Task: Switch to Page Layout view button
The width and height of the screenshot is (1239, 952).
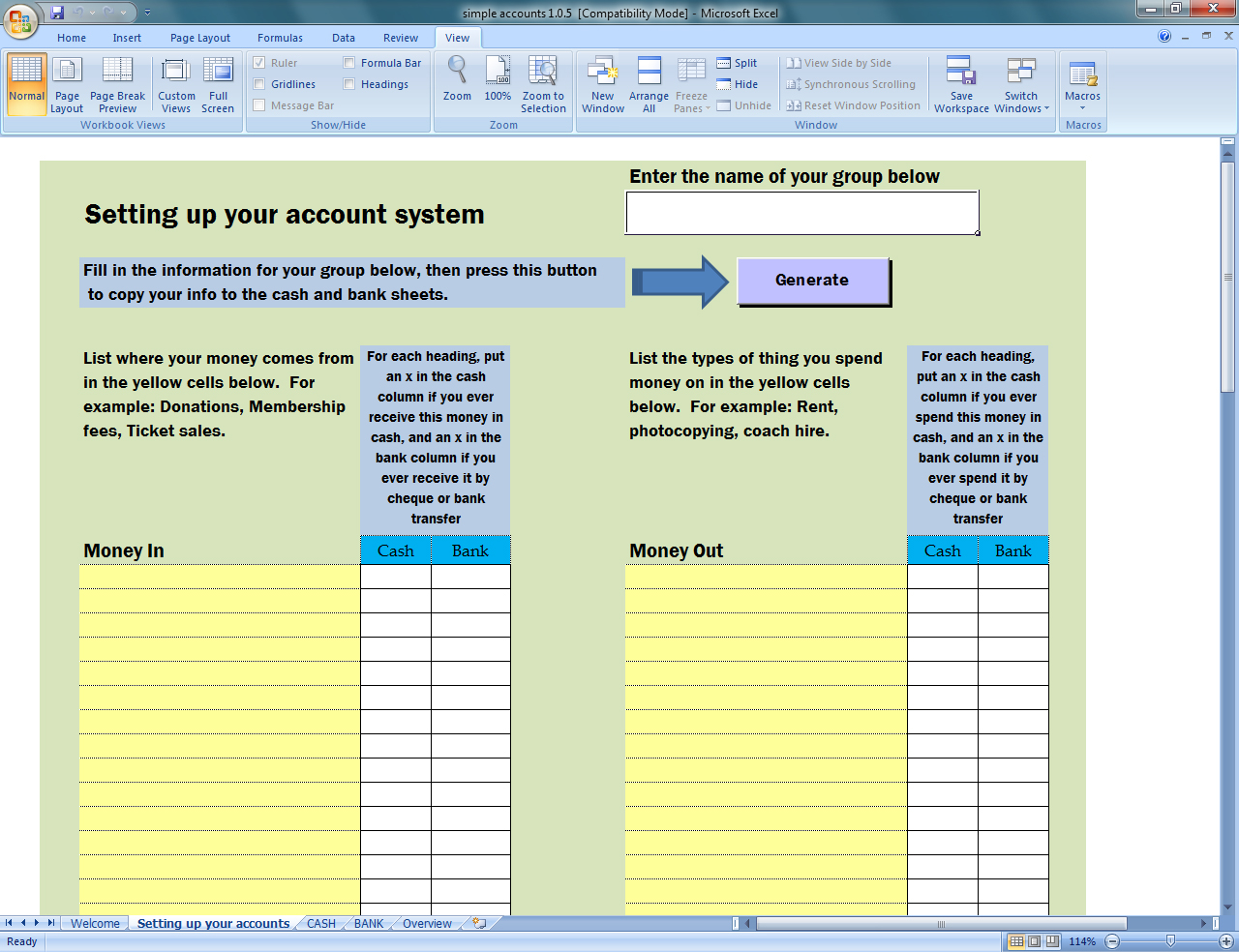Action: click(67, 83)
